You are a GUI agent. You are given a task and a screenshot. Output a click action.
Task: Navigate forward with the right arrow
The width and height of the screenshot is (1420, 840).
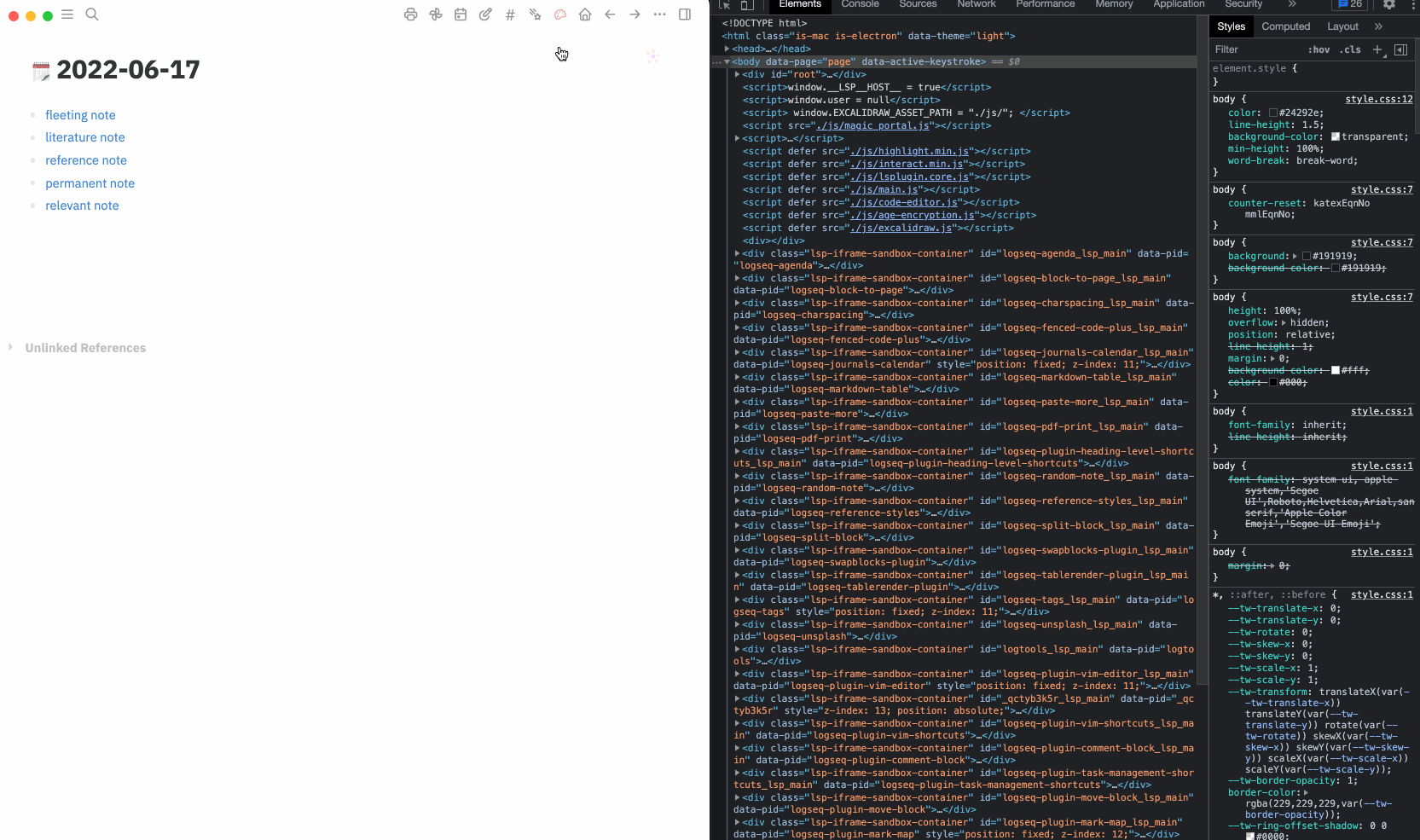(635, 14)
